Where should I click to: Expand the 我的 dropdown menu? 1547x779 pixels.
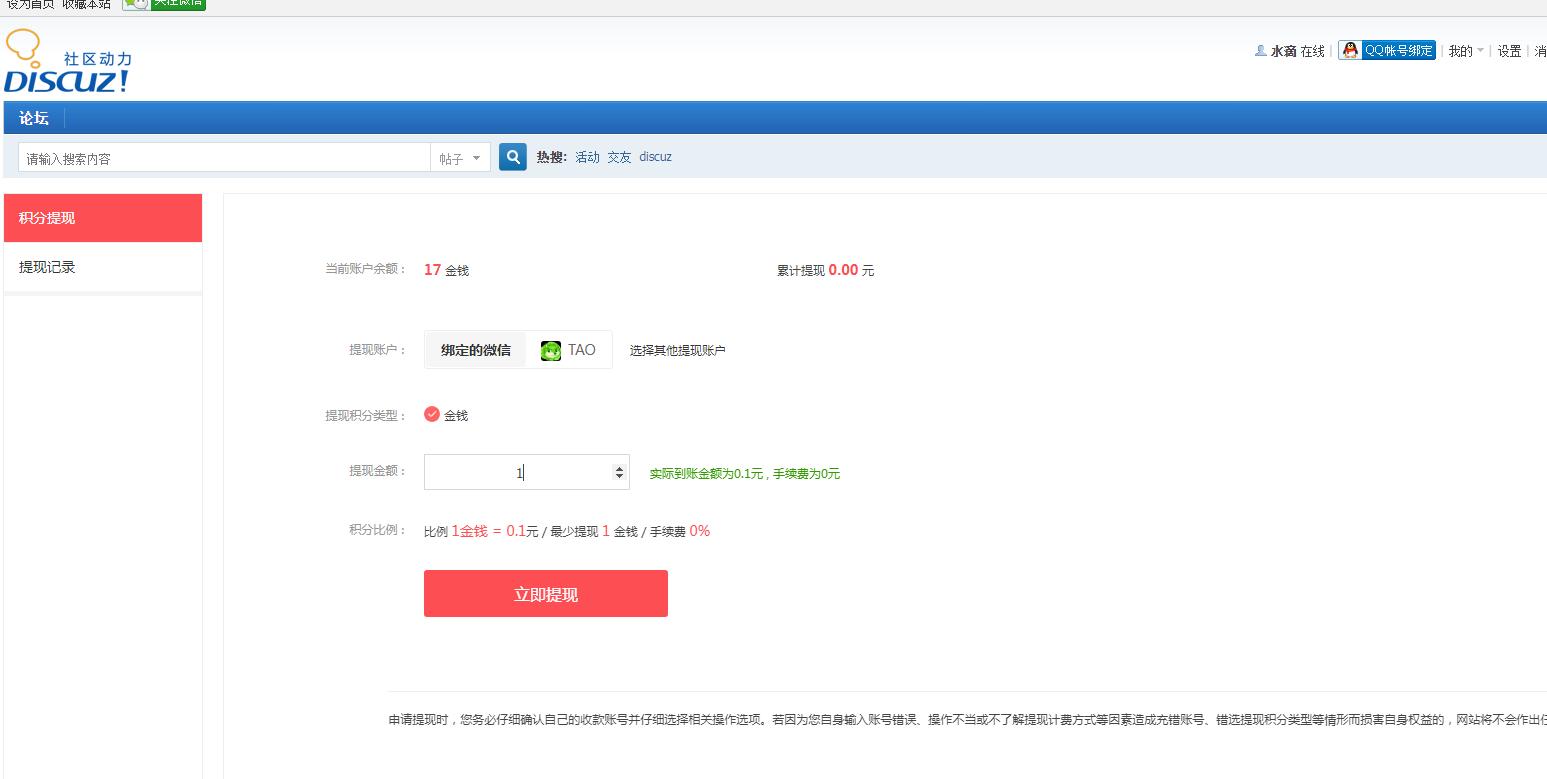1465,51
